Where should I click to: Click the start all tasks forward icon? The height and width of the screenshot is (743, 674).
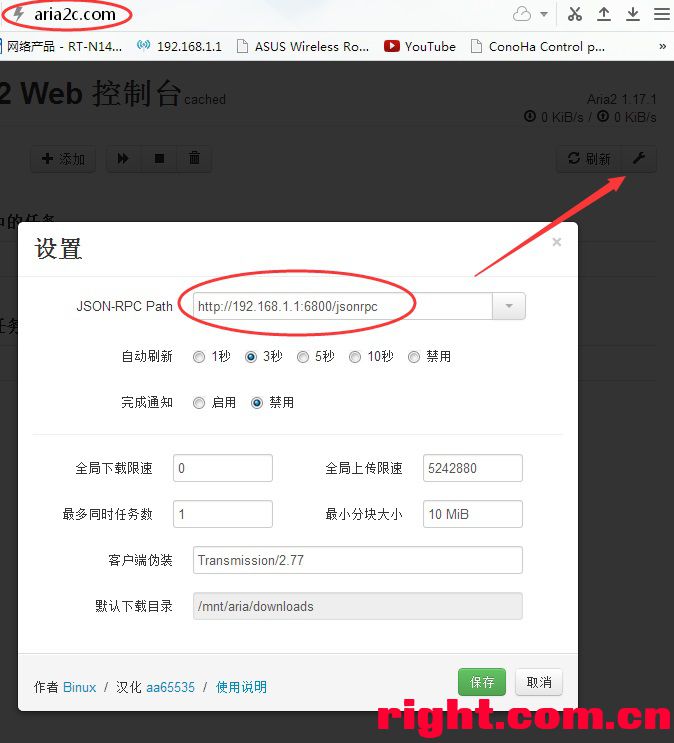123,158
